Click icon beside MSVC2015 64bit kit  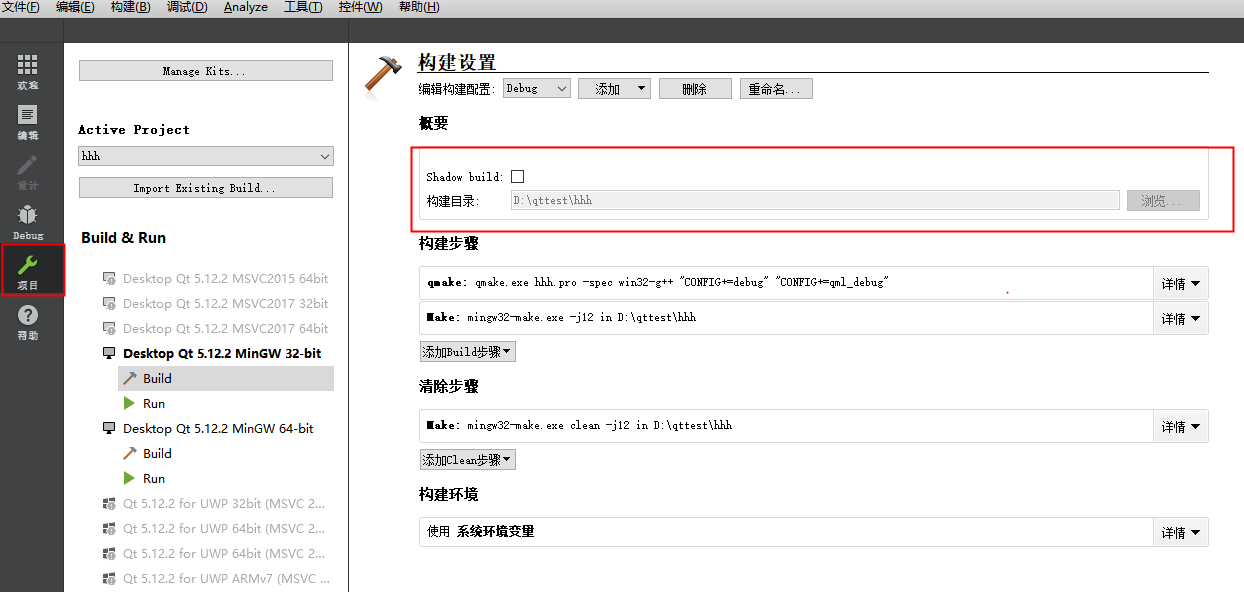[109, 279]
